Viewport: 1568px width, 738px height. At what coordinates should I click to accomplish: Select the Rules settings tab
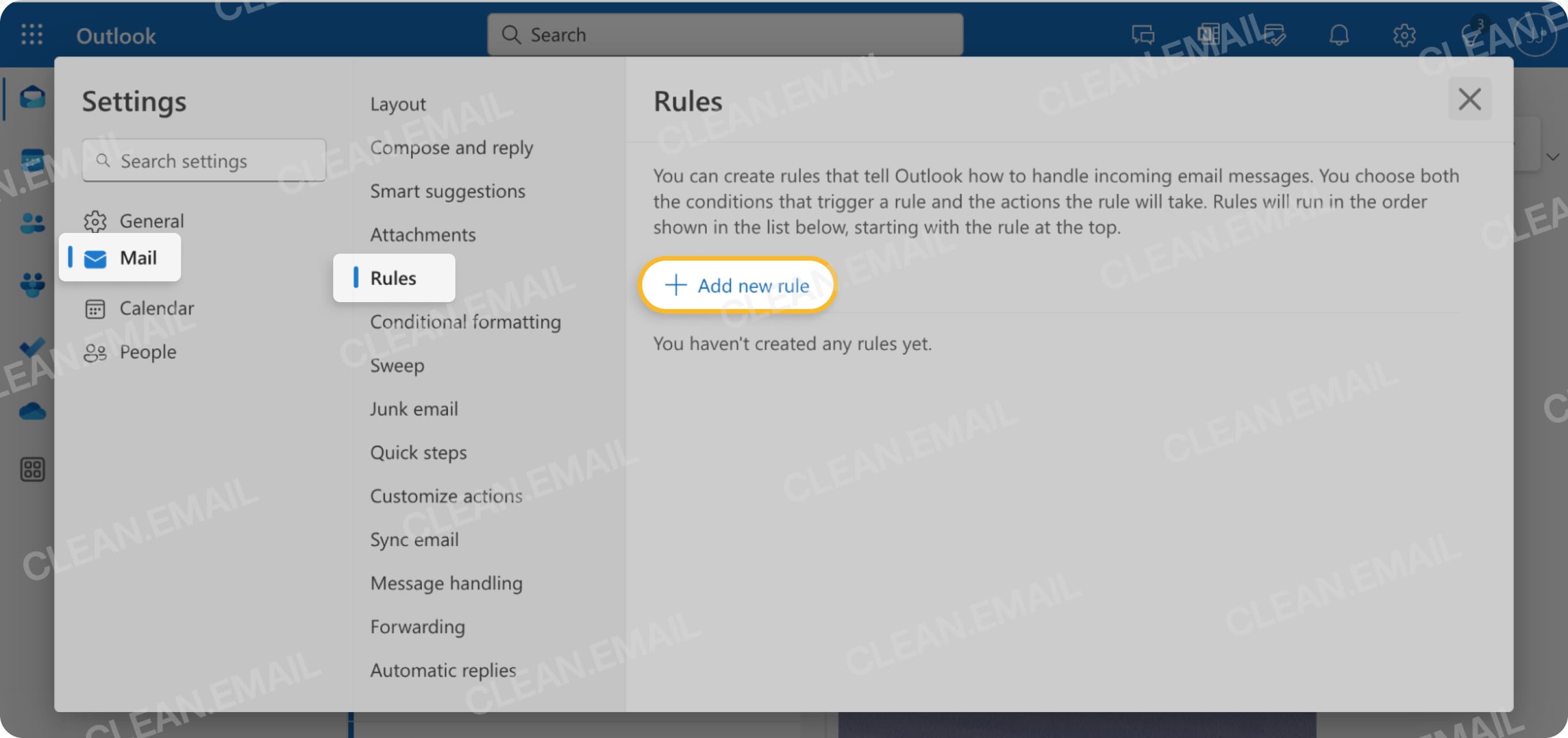[x=393, y=278]
